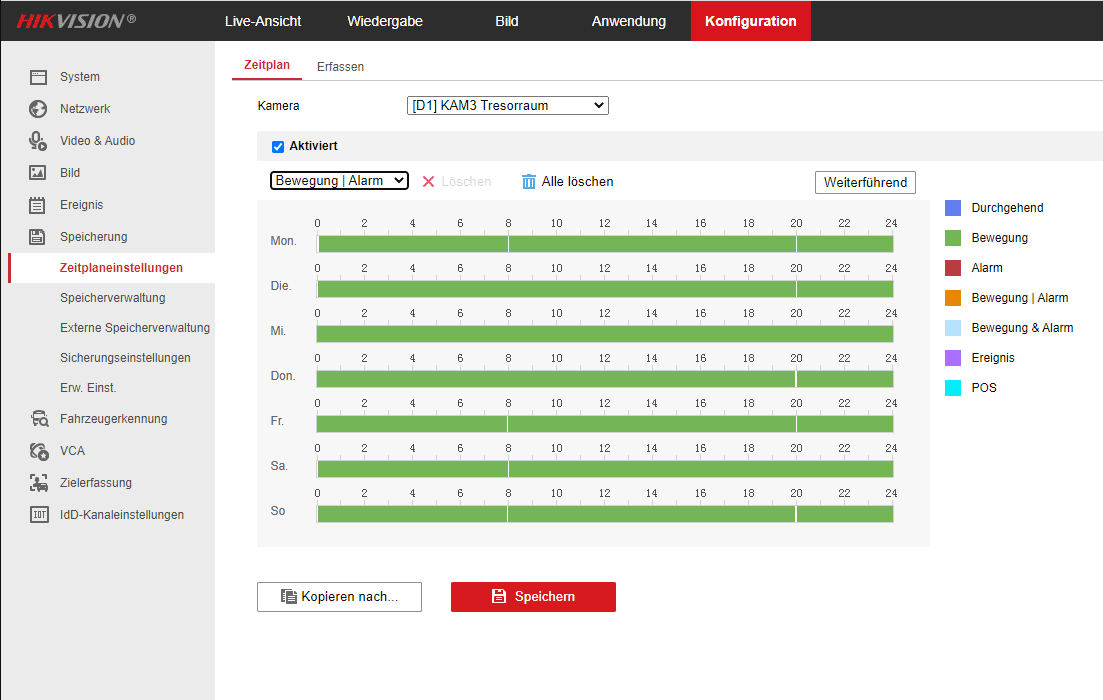Click the Fahrzeugerkennung car search icon
The image size is (1103, 700).
(x=38, y=419)
